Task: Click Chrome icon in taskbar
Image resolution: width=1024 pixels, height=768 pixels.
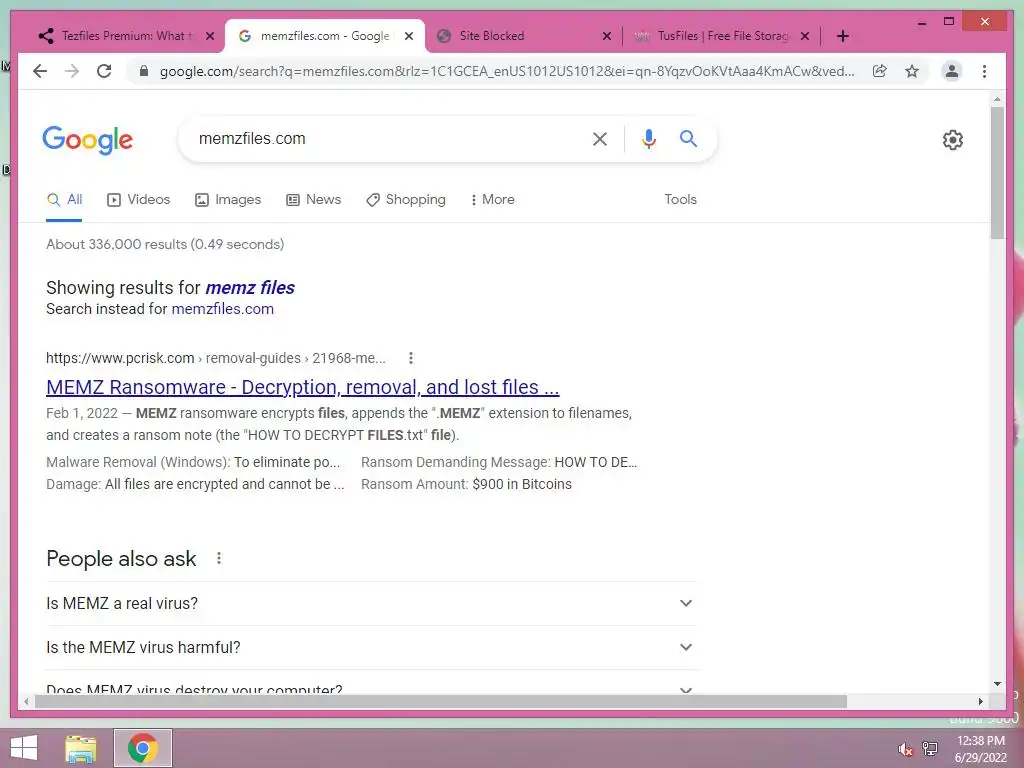Action: tap(142, 748)
